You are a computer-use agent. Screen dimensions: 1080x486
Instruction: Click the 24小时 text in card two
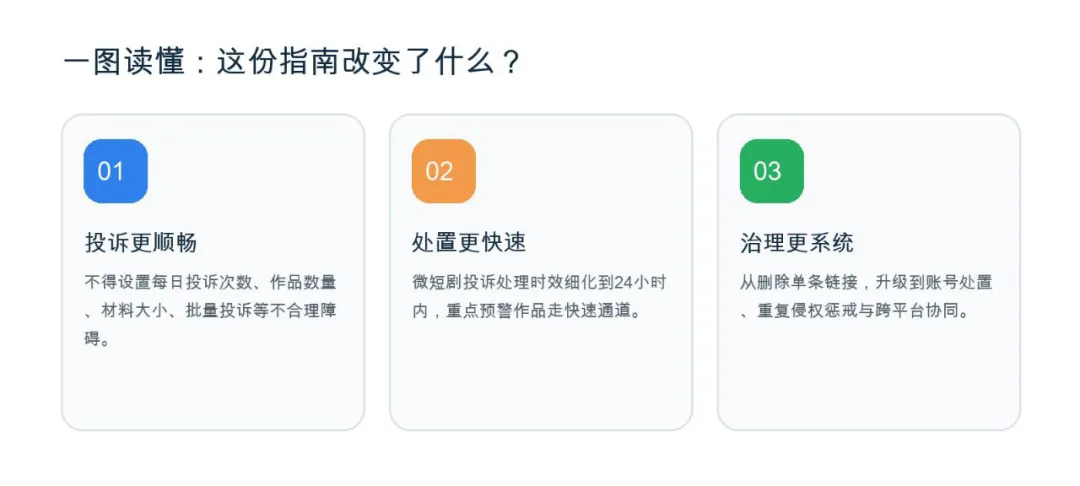641,282
